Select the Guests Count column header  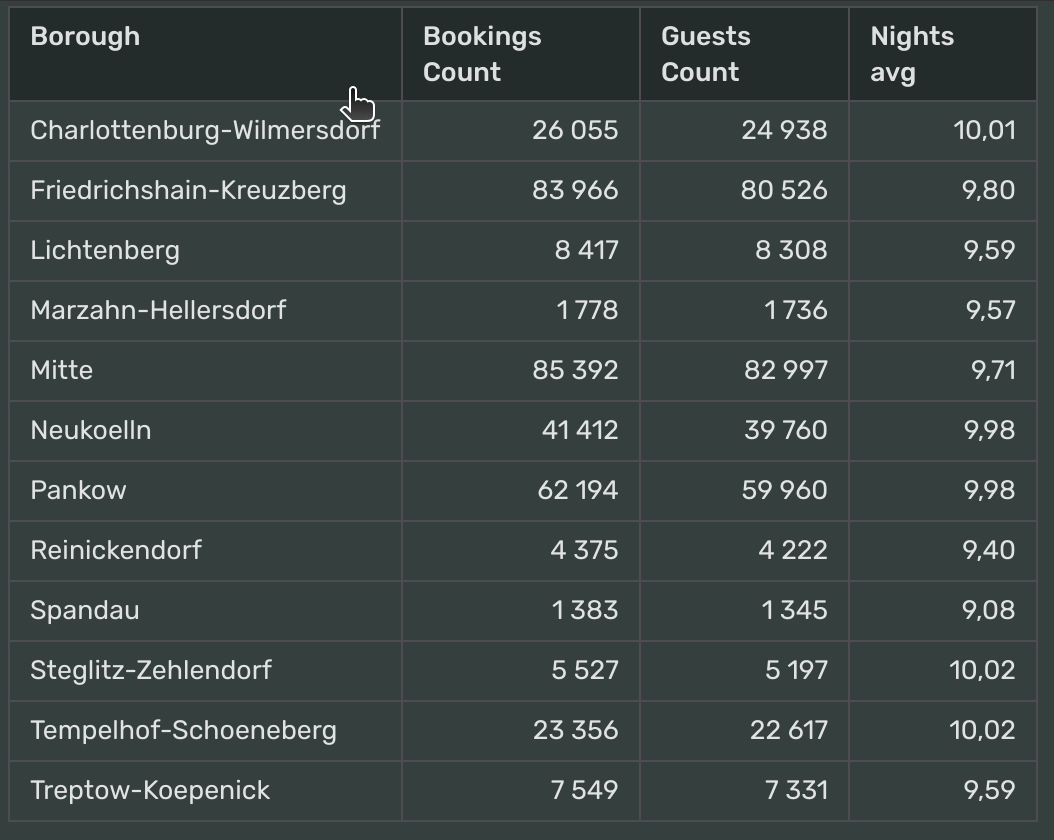(744, 54)
